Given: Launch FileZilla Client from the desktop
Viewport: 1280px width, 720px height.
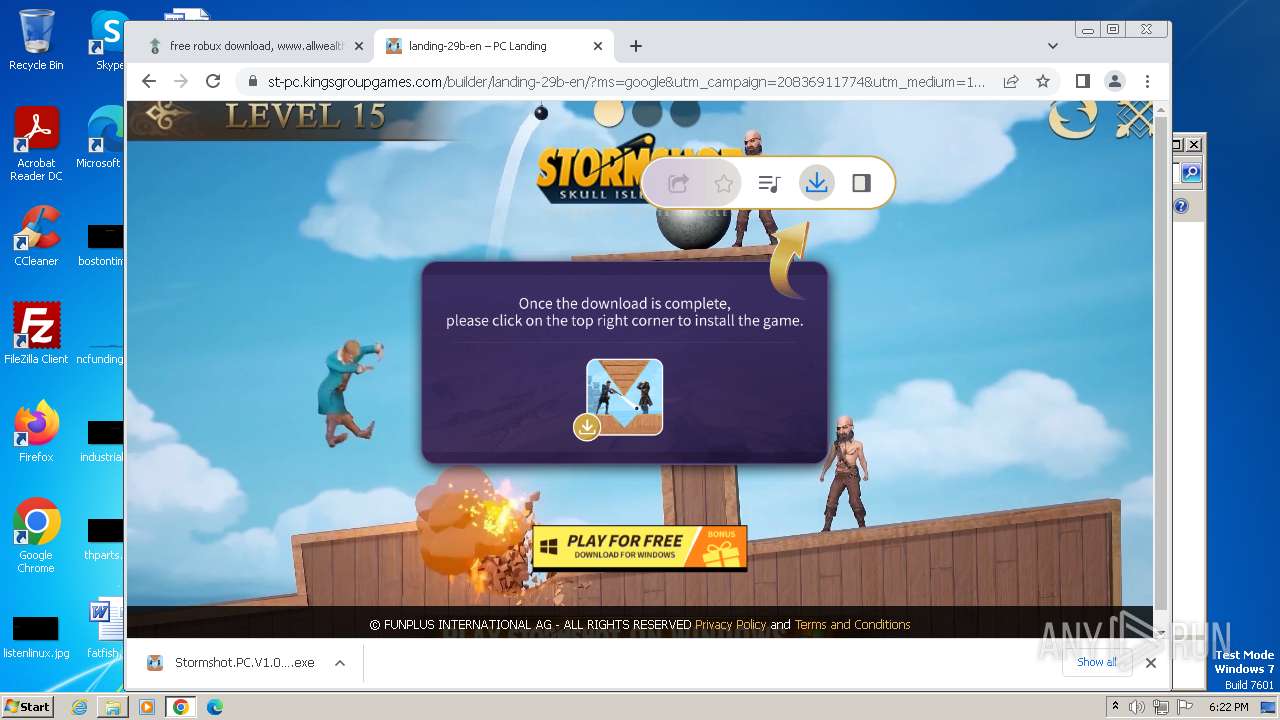Looking at the screenshot, I should (x=36, y=333).
